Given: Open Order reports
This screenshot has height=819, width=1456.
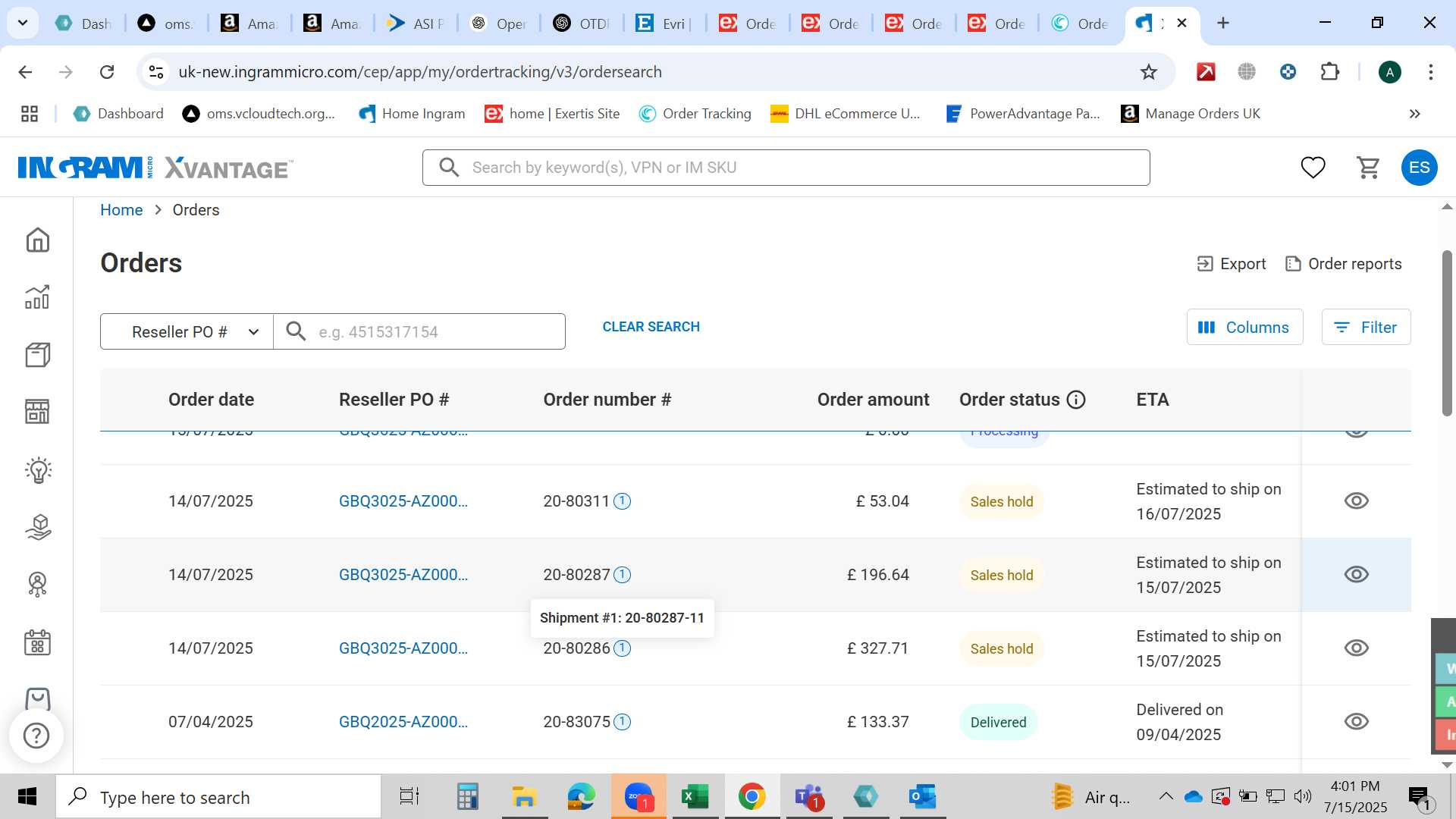Looking at the screenshot, I should (x=1343, y=264).
